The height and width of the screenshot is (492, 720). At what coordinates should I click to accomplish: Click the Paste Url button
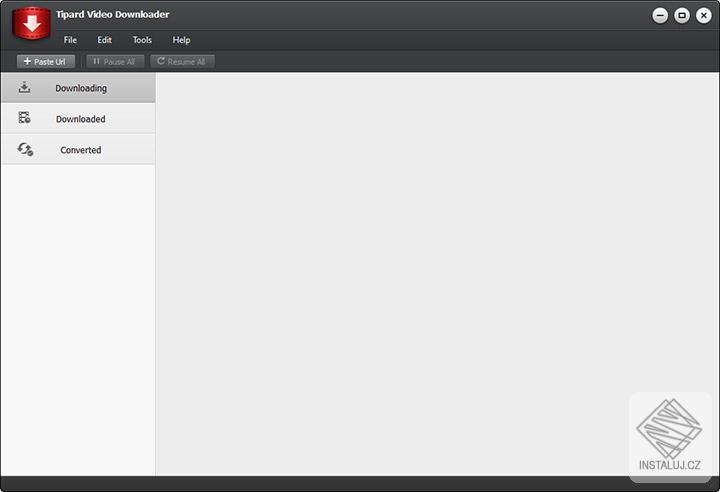[46, 62]
